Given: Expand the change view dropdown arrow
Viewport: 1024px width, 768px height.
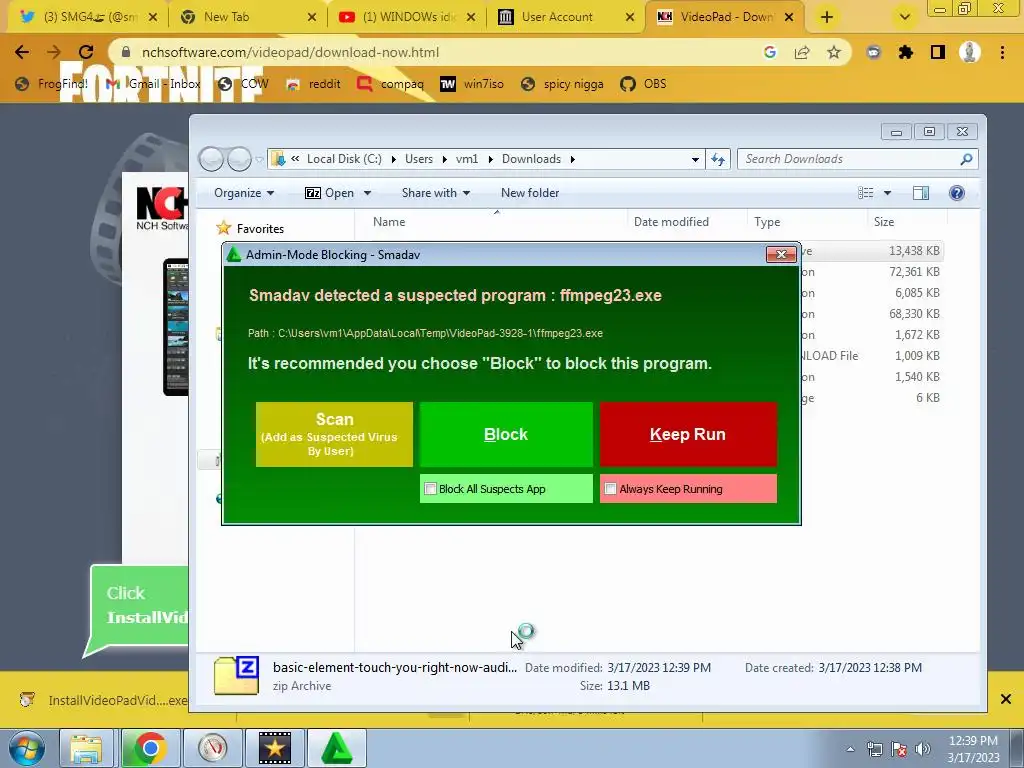Looking at the screenshot, I should tap(888, 193).
